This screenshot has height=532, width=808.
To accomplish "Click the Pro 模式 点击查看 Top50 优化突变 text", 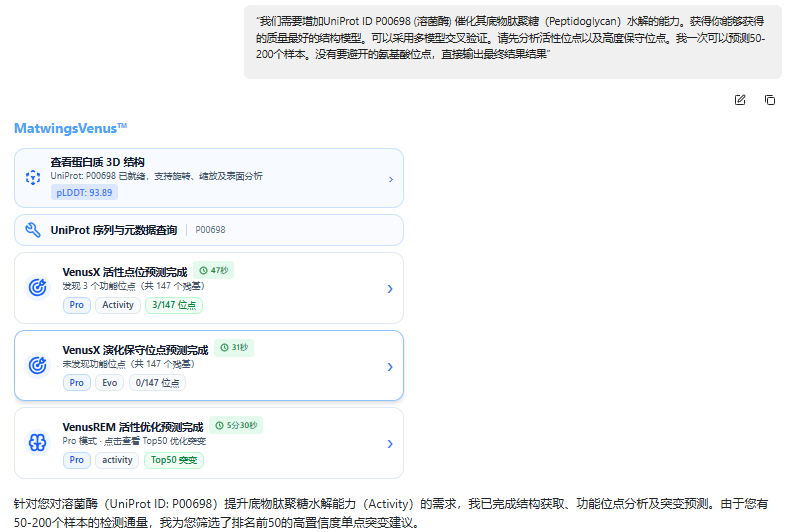I will pyautogui.click(x=134, y=441).
